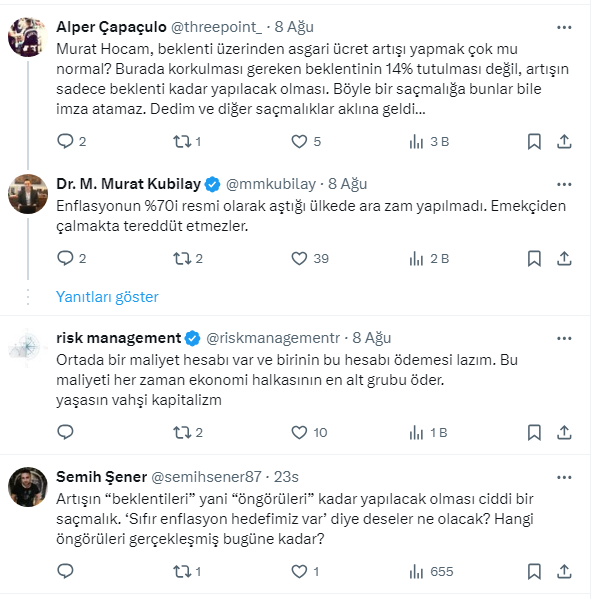Expand replies with Yanıtları göster
The height and width of the screenshot is (599, 604).
click(x=107, y=297)
